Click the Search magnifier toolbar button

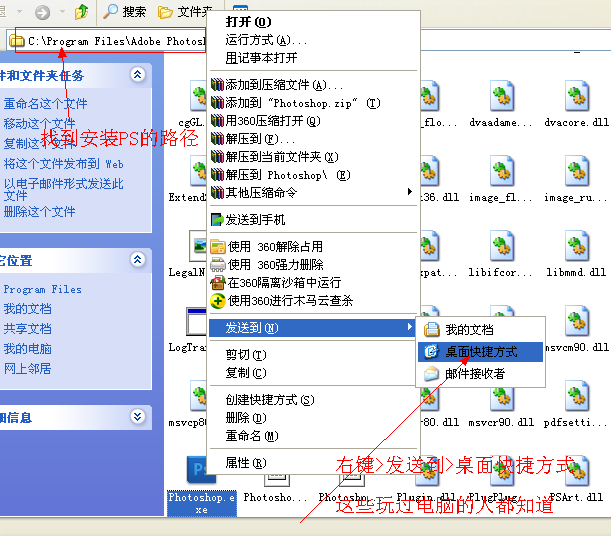124,12
